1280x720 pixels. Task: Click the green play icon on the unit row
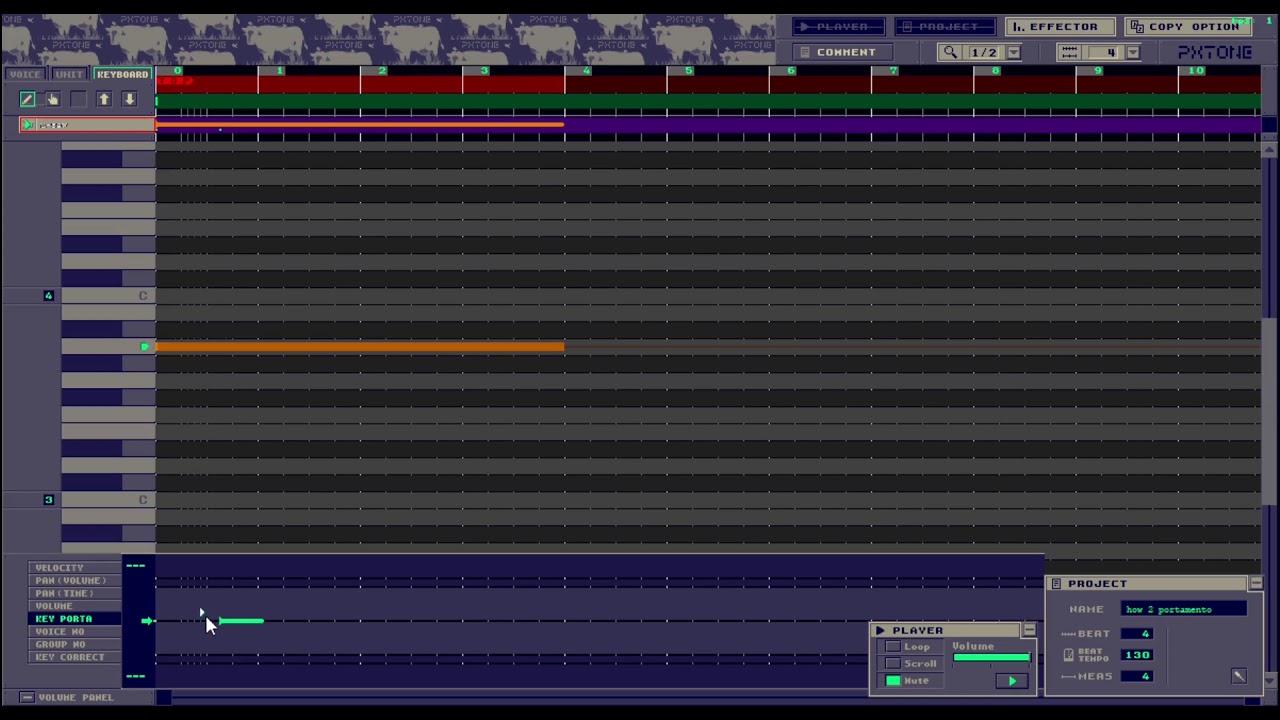(x=28, y=125)
